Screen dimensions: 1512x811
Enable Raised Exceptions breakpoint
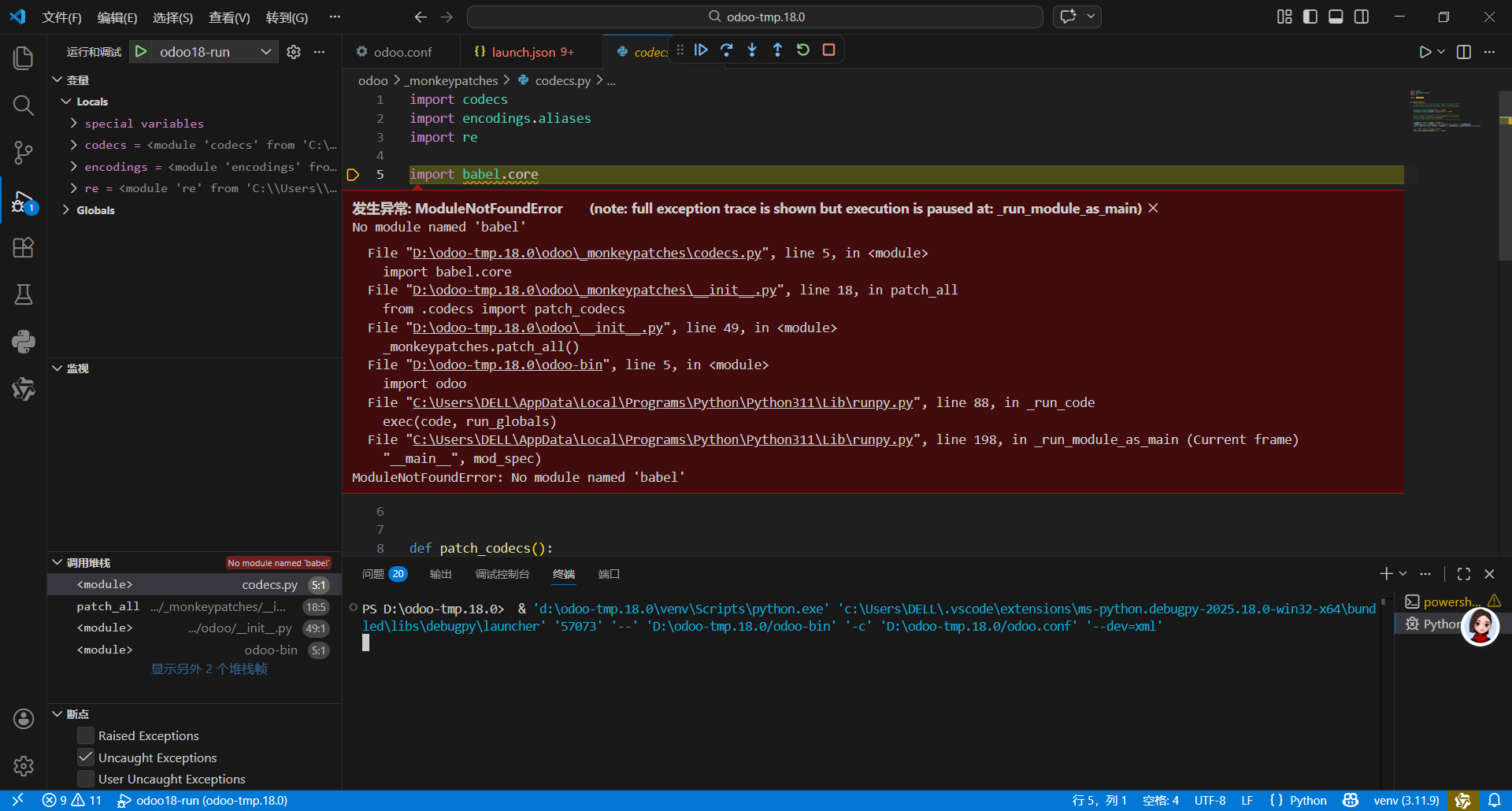86,735
